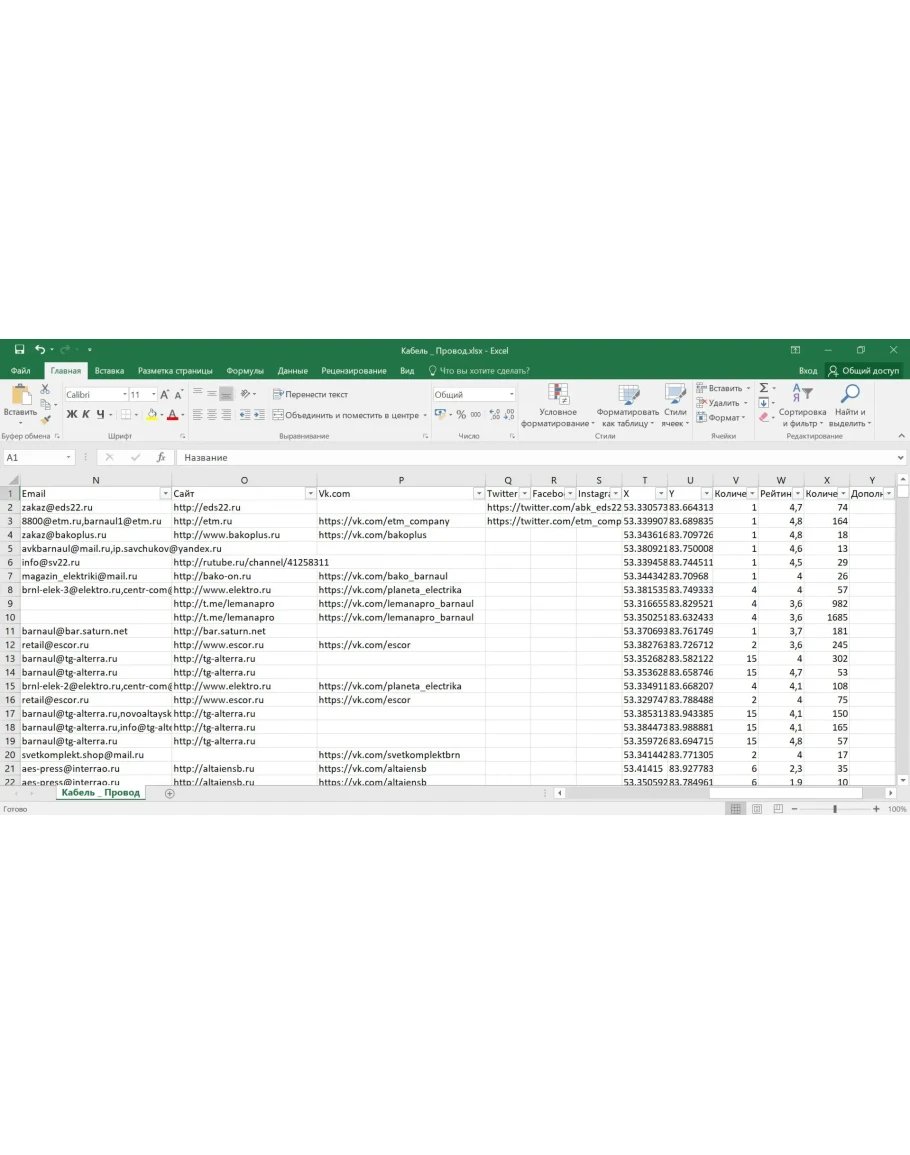Open the font size 11 dropdown
910x1155 pixels.
click(153, 395)
